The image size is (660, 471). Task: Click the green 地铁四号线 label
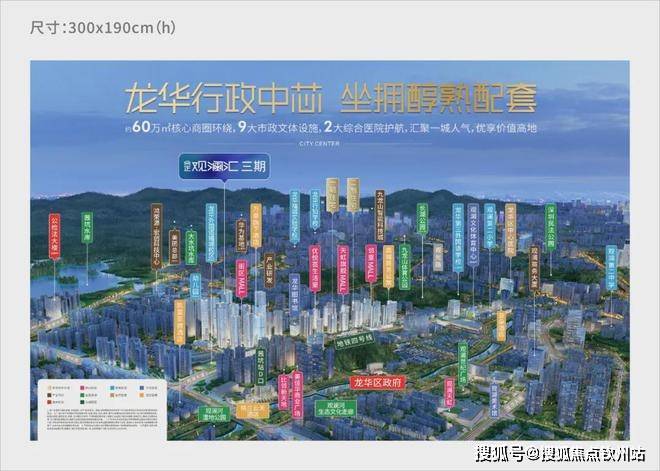click(354, 341)
